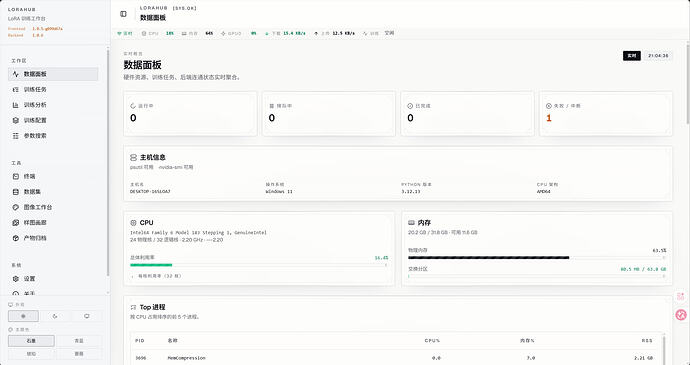This screenshot has height=365, width=690.
Task: Choose the theme color below 石墨
Action: (x=31, y=354)
